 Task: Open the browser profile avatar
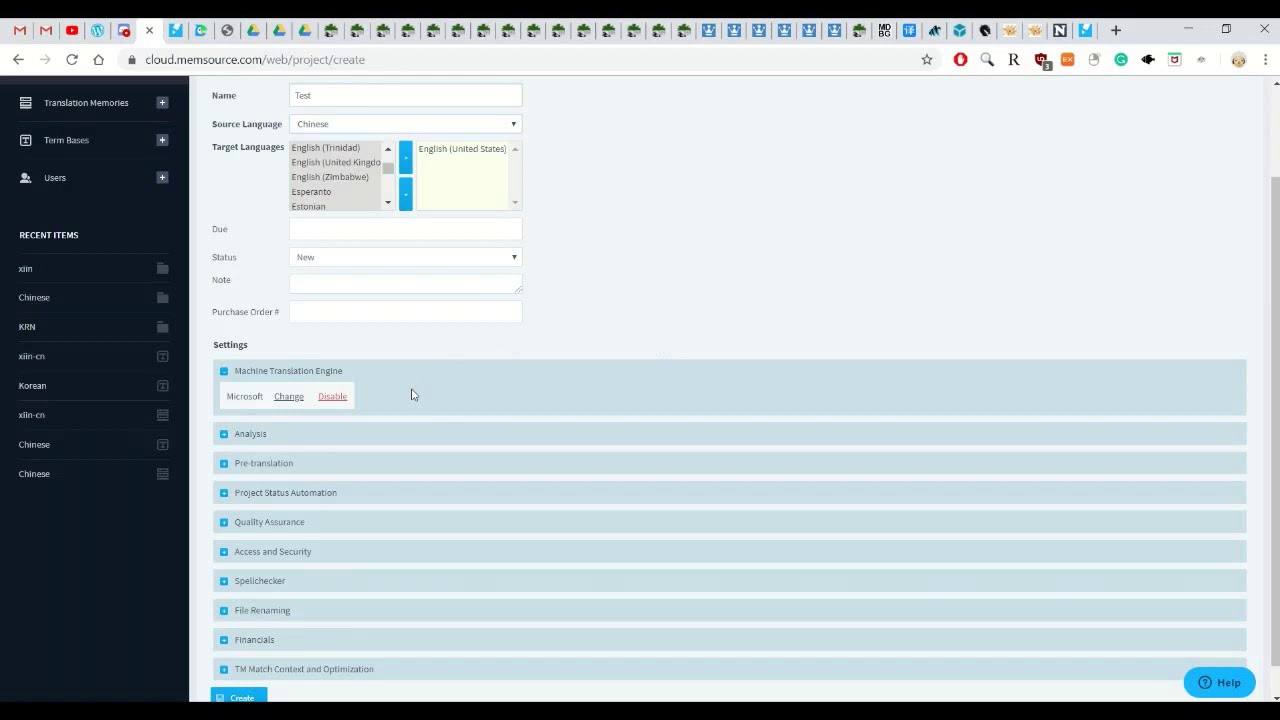(x=1239, y=60)
